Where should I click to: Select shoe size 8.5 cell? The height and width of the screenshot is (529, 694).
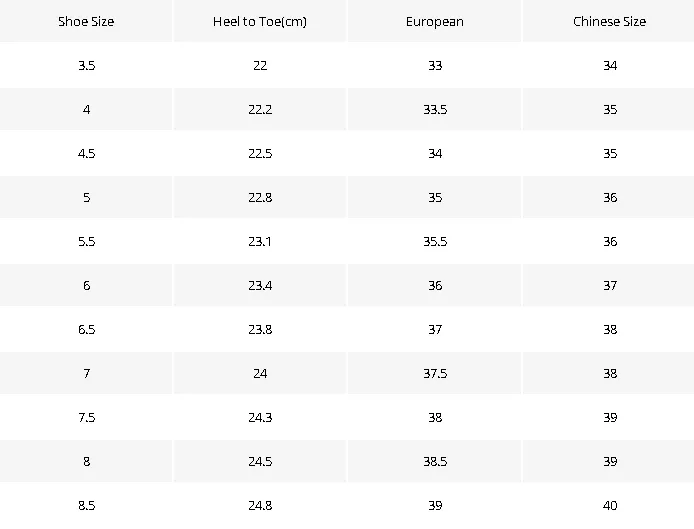click(x=86, y=505)
